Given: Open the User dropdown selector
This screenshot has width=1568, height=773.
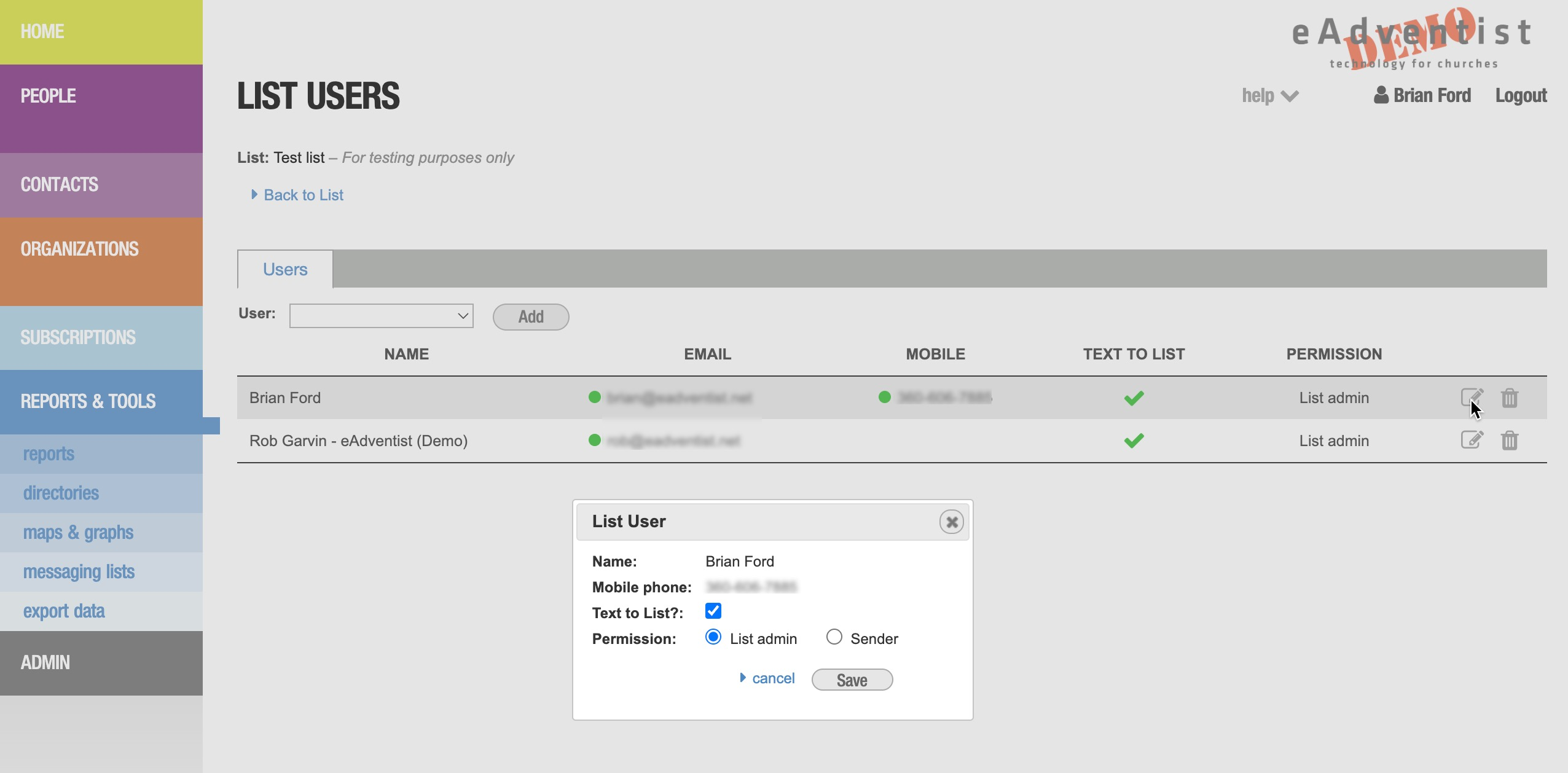Looking at the screenshot, I should click(381, 316).
